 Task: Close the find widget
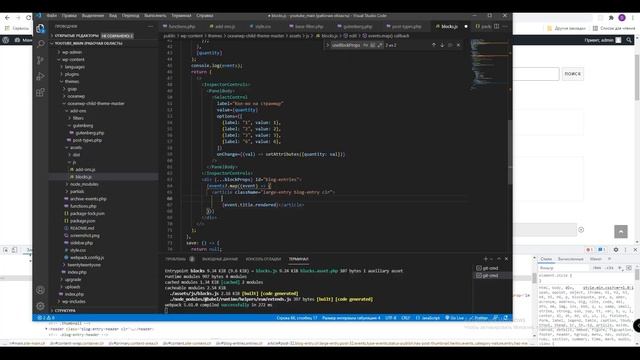pos(458,45)
